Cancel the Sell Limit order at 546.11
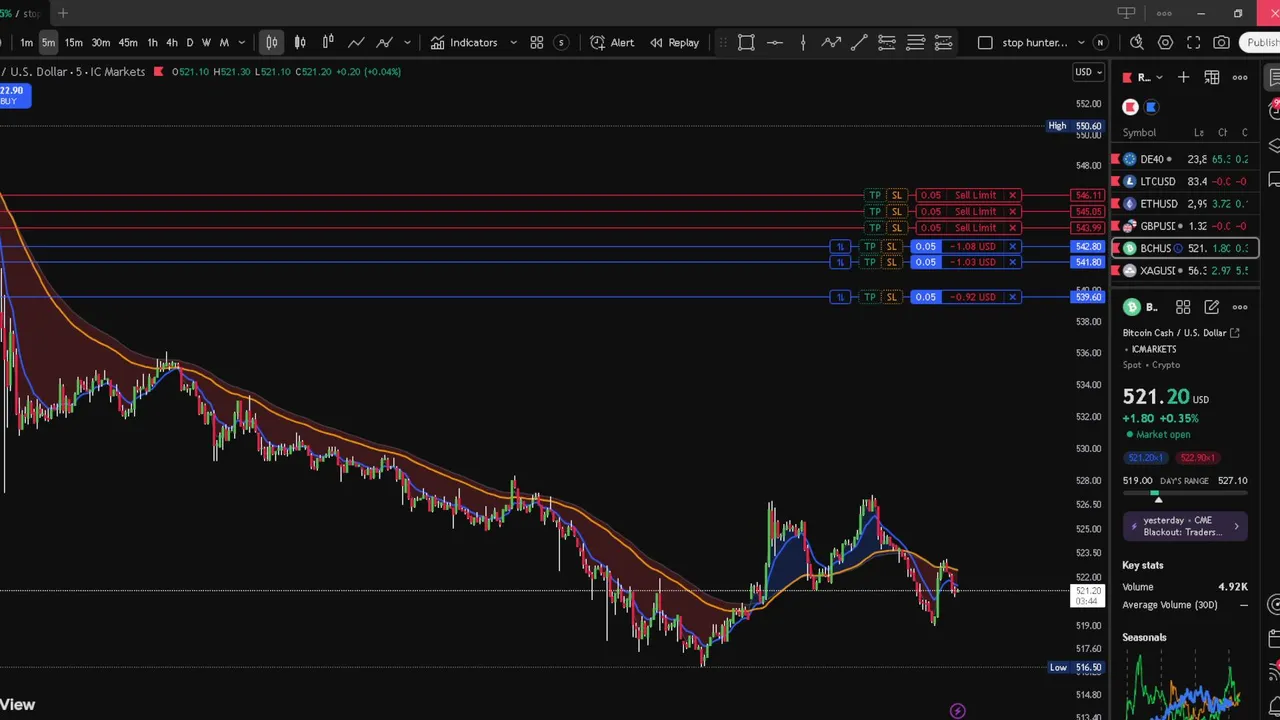 click(1012, 195)
